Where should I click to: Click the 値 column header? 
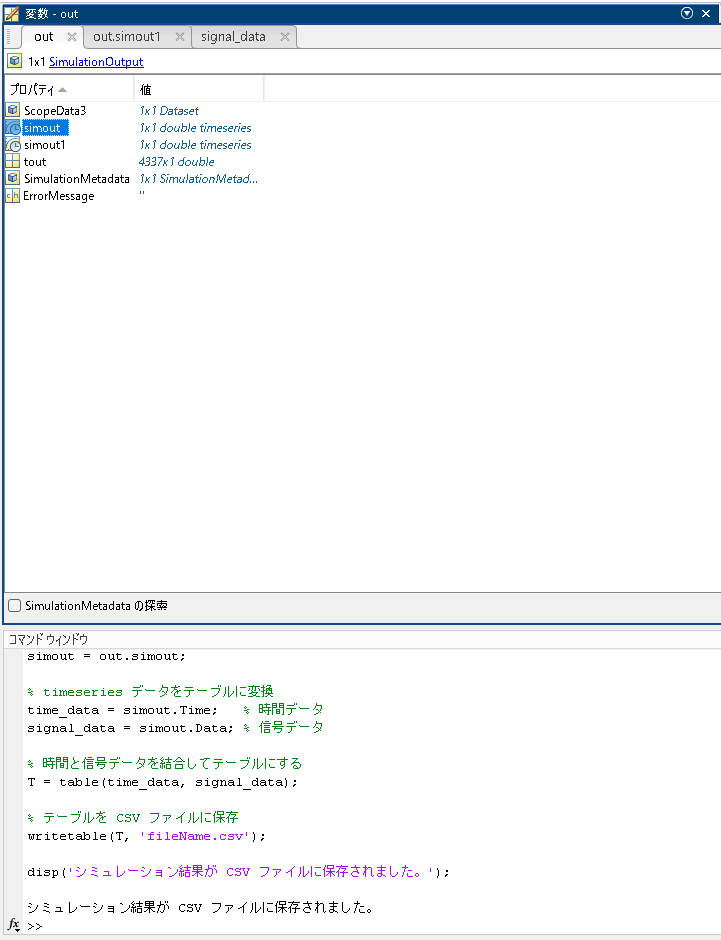pos(199,90)
